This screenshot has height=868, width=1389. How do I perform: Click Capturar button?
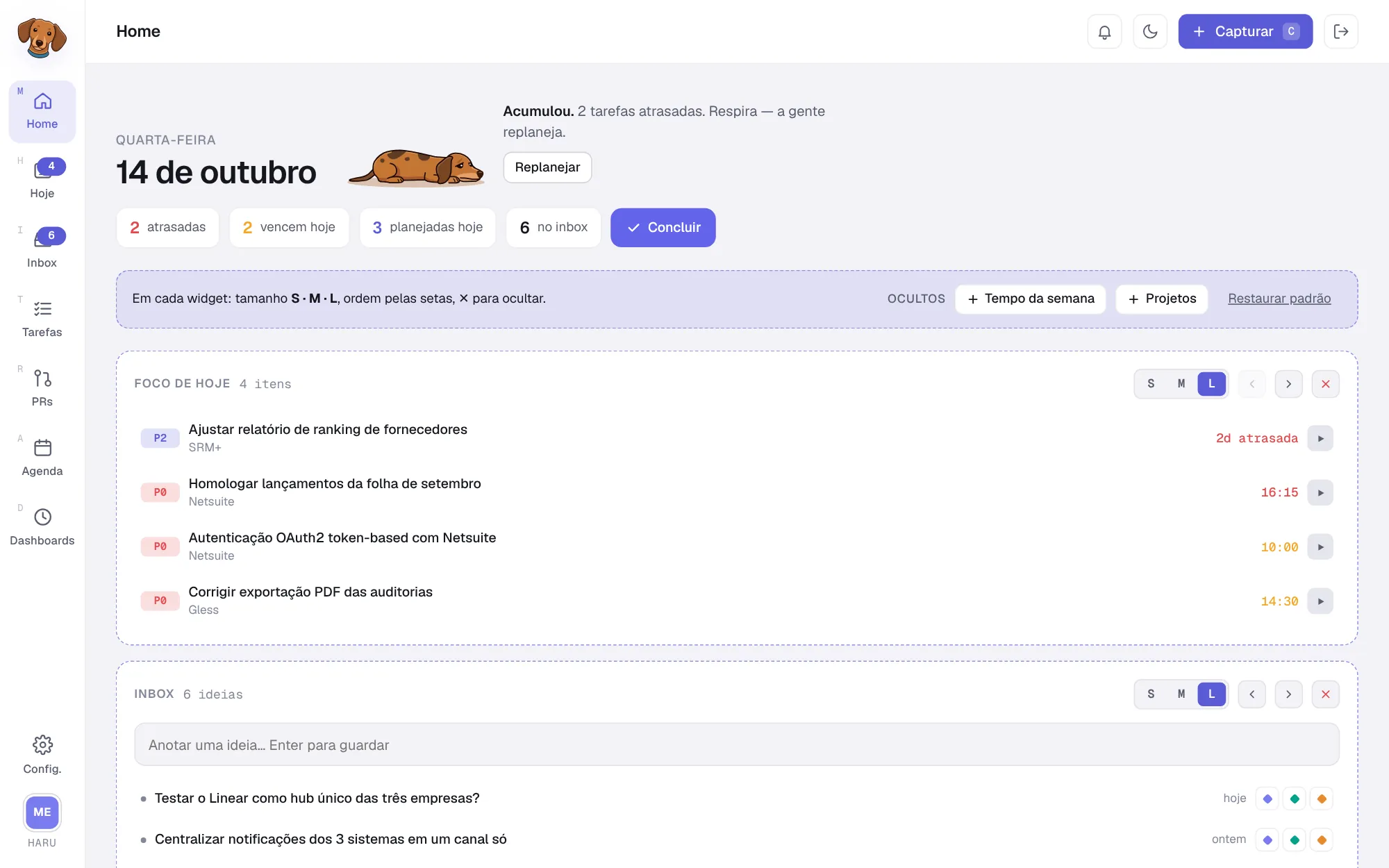pos(1245,31)
